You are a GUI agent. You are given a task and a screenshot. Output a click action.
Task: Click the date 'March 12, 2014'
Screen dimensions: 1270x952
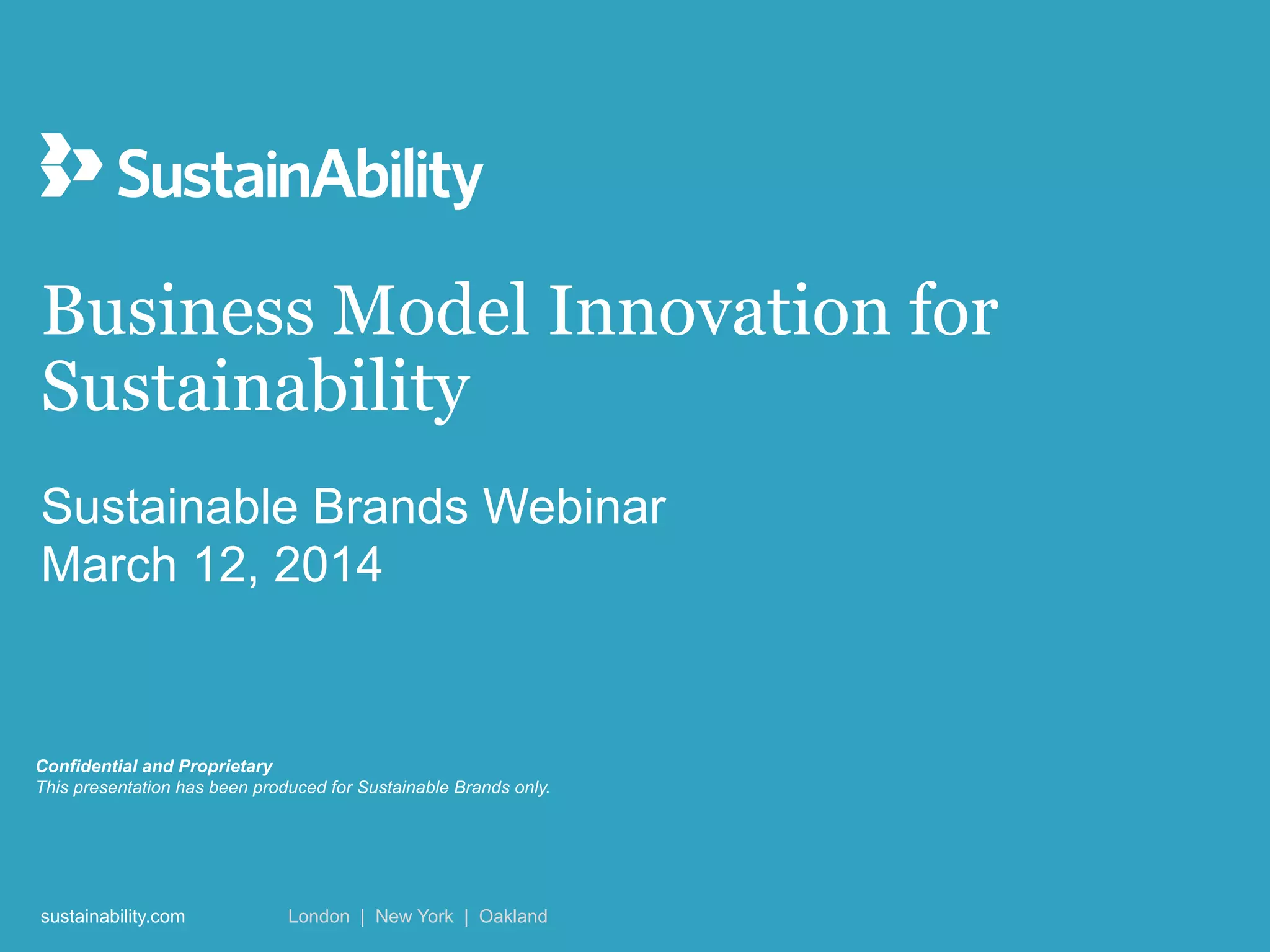(x=211, y=565)
